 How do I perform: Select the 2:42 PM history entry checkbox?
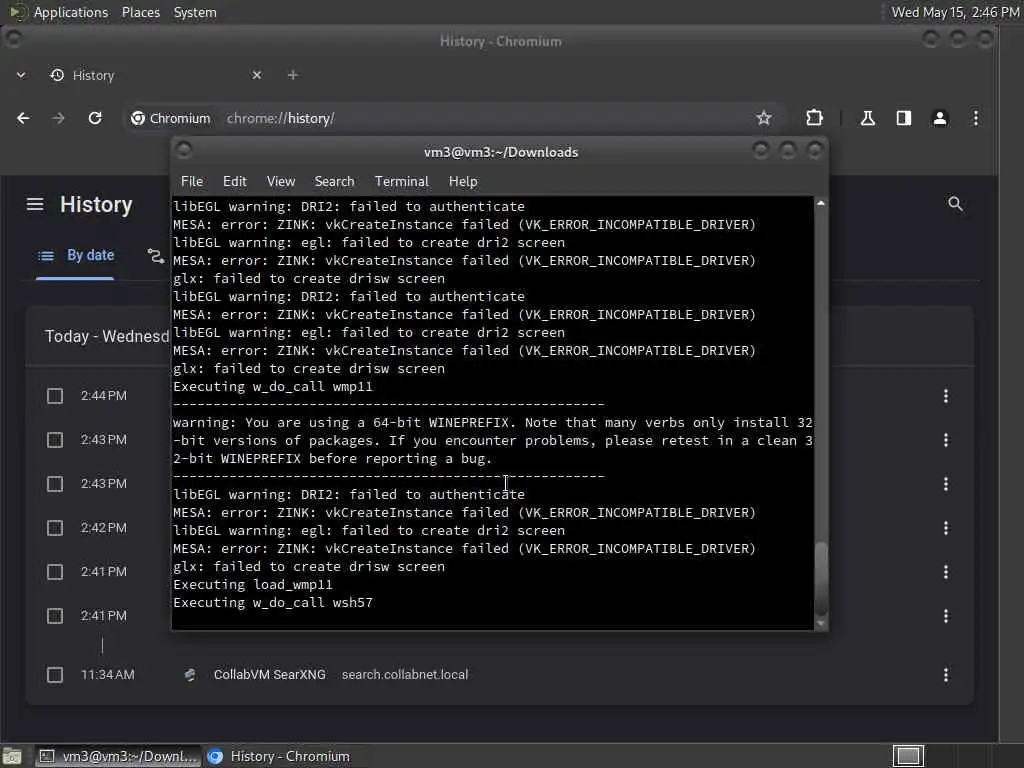coord(55,528)
